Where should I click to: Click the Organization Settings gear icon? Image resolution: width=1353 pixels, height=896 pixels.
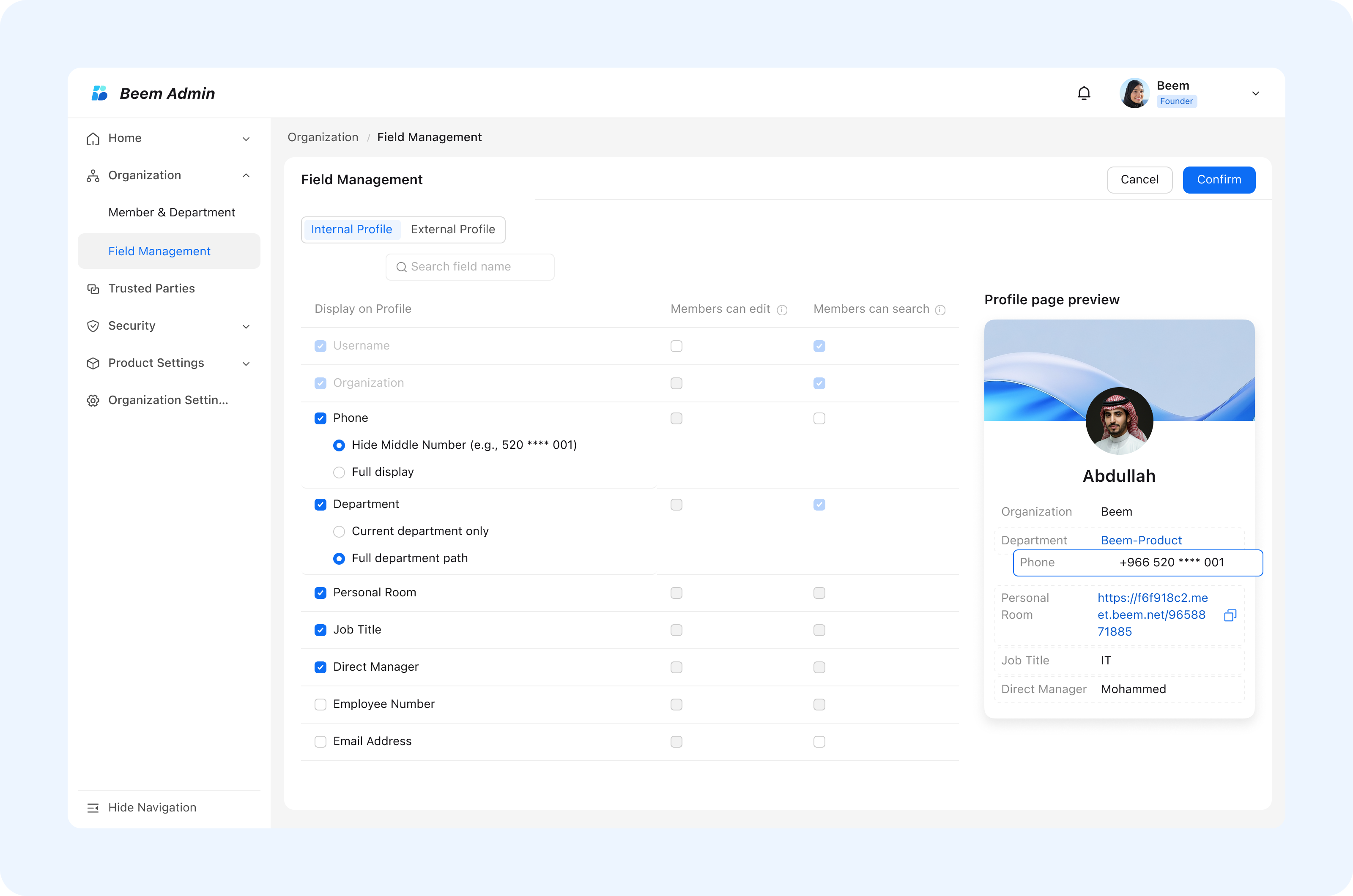pos(93,401)
